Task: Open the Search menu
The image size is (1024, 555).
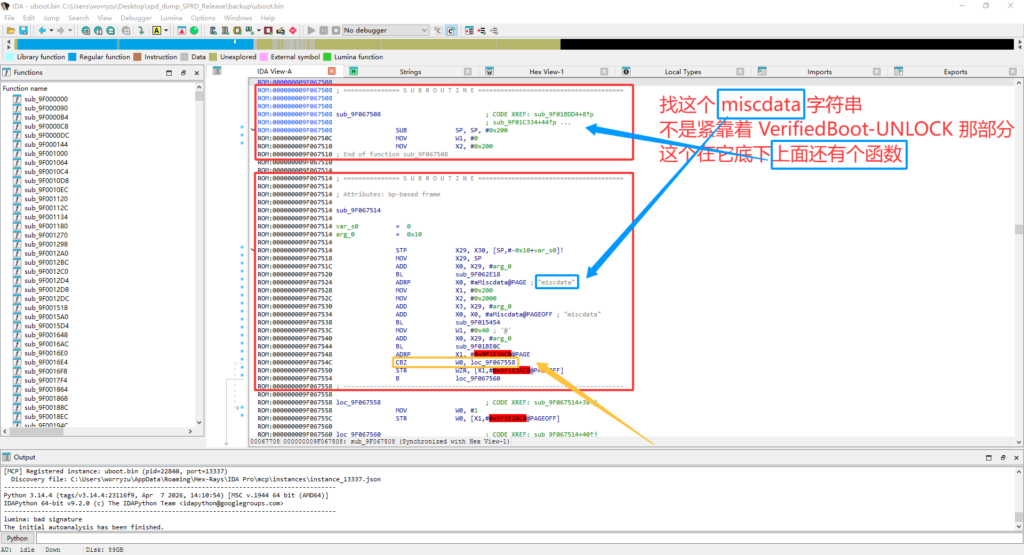Action: coord(78,18)
